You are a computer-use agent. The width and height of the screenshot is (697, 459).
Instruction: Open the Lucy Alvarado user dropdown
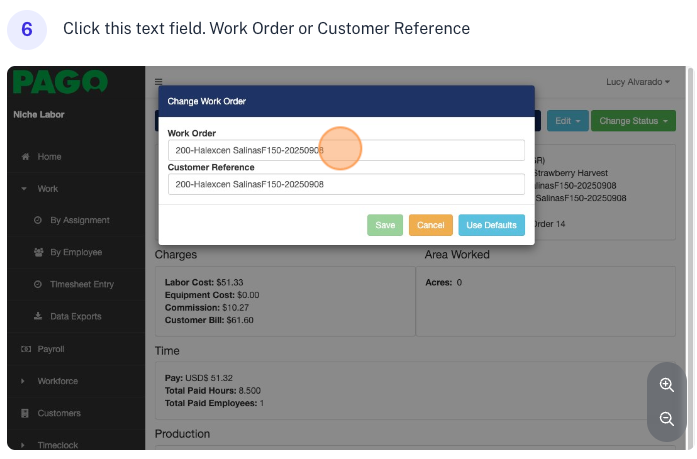pyautogui.click(x=638, y=81)
